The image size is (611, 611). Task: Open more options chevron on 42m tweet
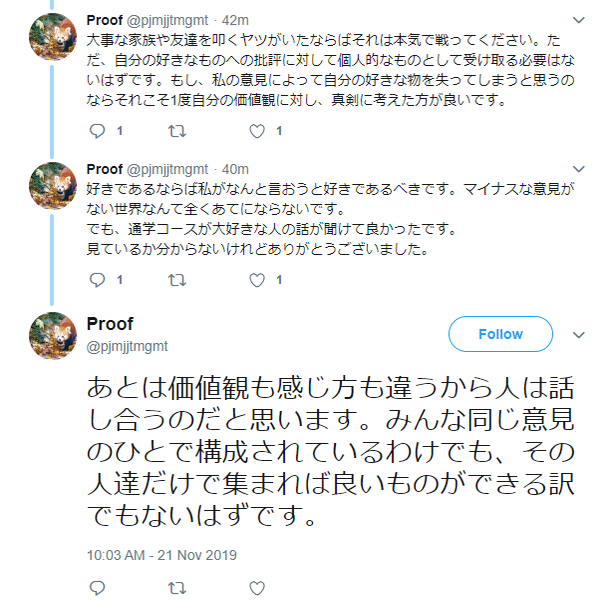(578, 19)
